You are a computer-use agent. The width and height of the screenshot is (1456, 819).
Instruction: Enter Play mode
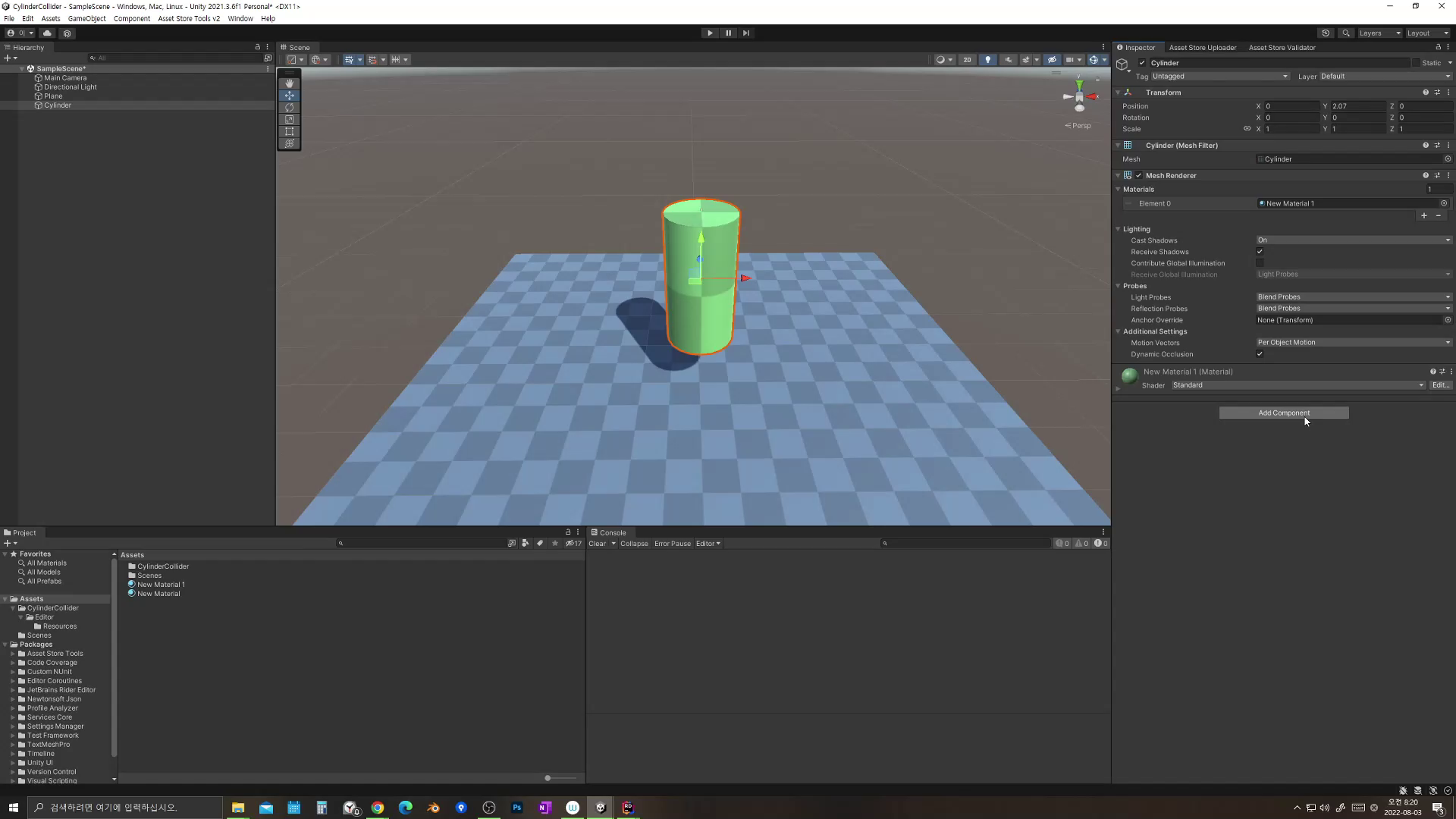click(710, 33)
